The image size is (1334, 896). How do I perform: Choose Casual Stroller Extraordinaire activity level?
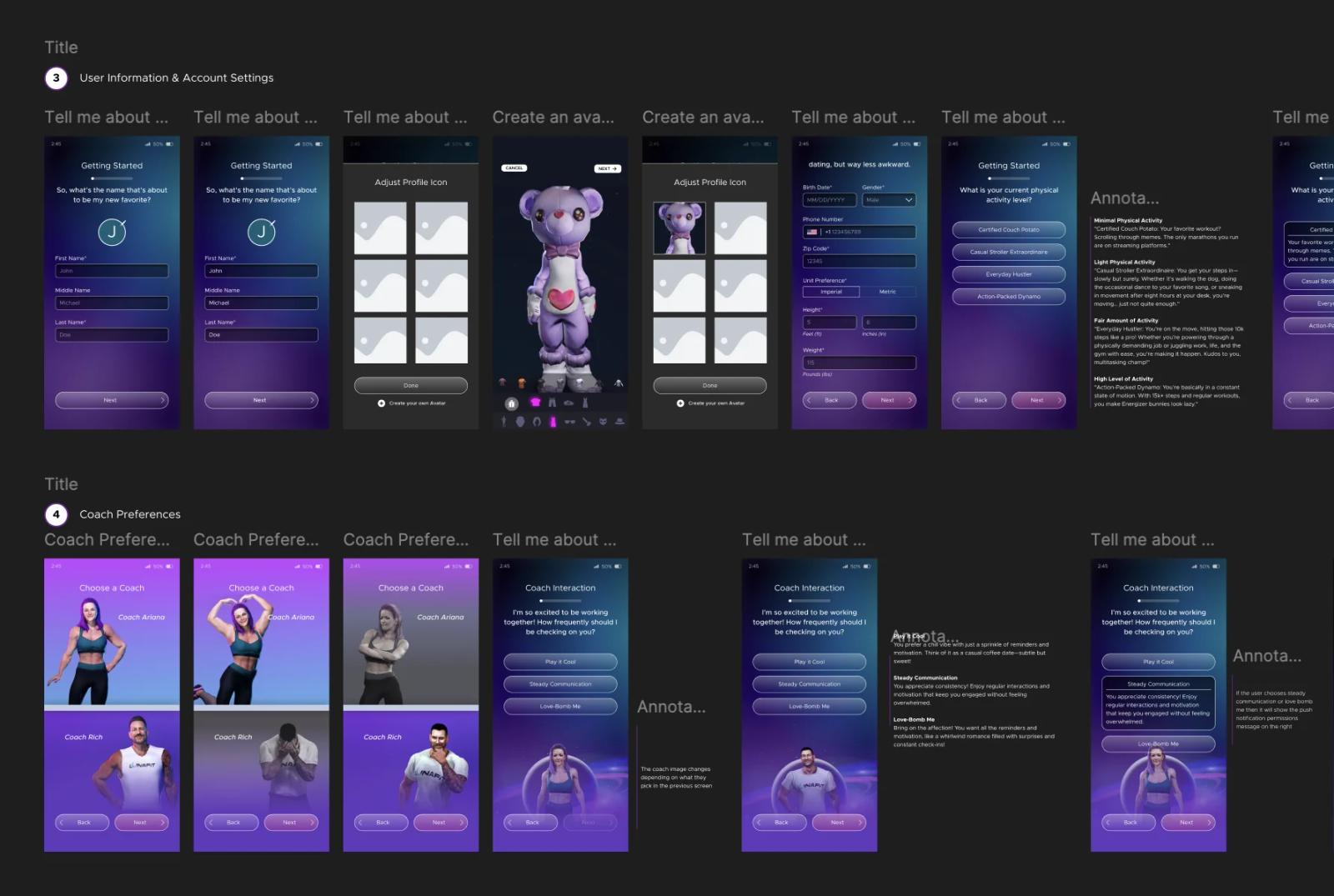coord(1009,252)
